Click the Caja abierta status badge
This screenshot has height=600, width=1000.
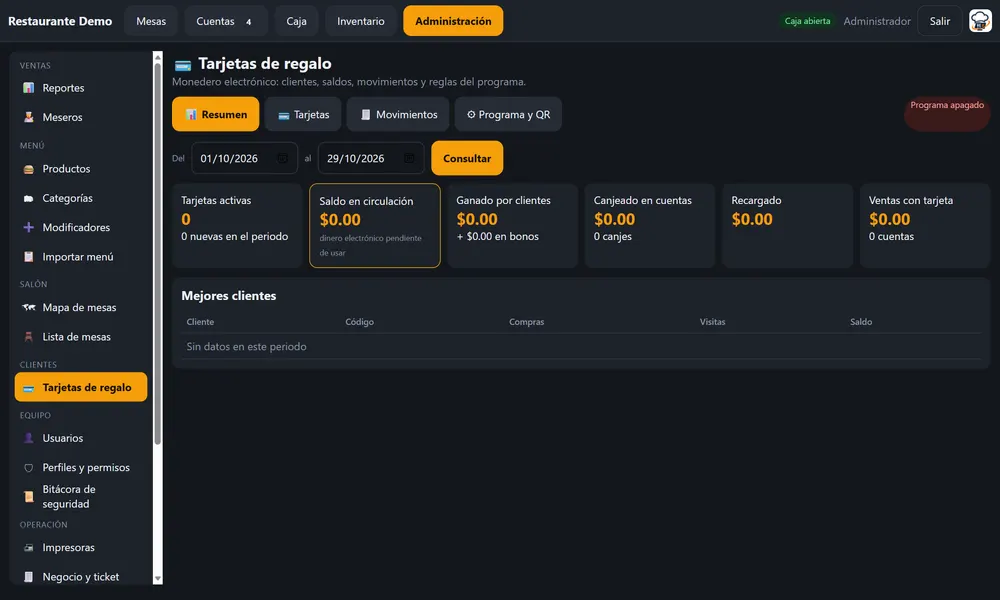pyautogui.click(x=807, y=21)
